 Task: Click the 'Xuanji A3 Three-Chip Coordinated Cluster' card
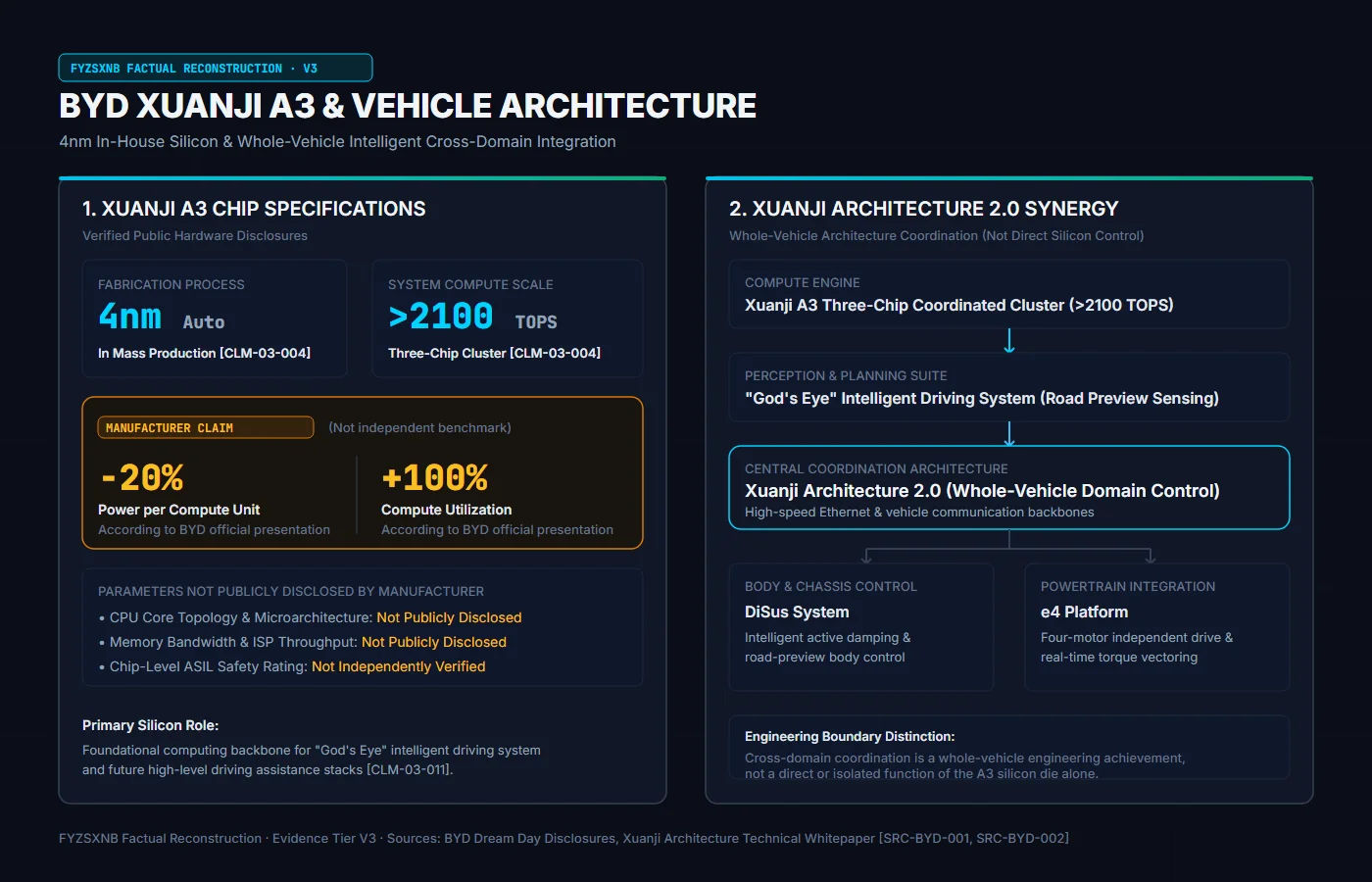[x=1009, y=294]
